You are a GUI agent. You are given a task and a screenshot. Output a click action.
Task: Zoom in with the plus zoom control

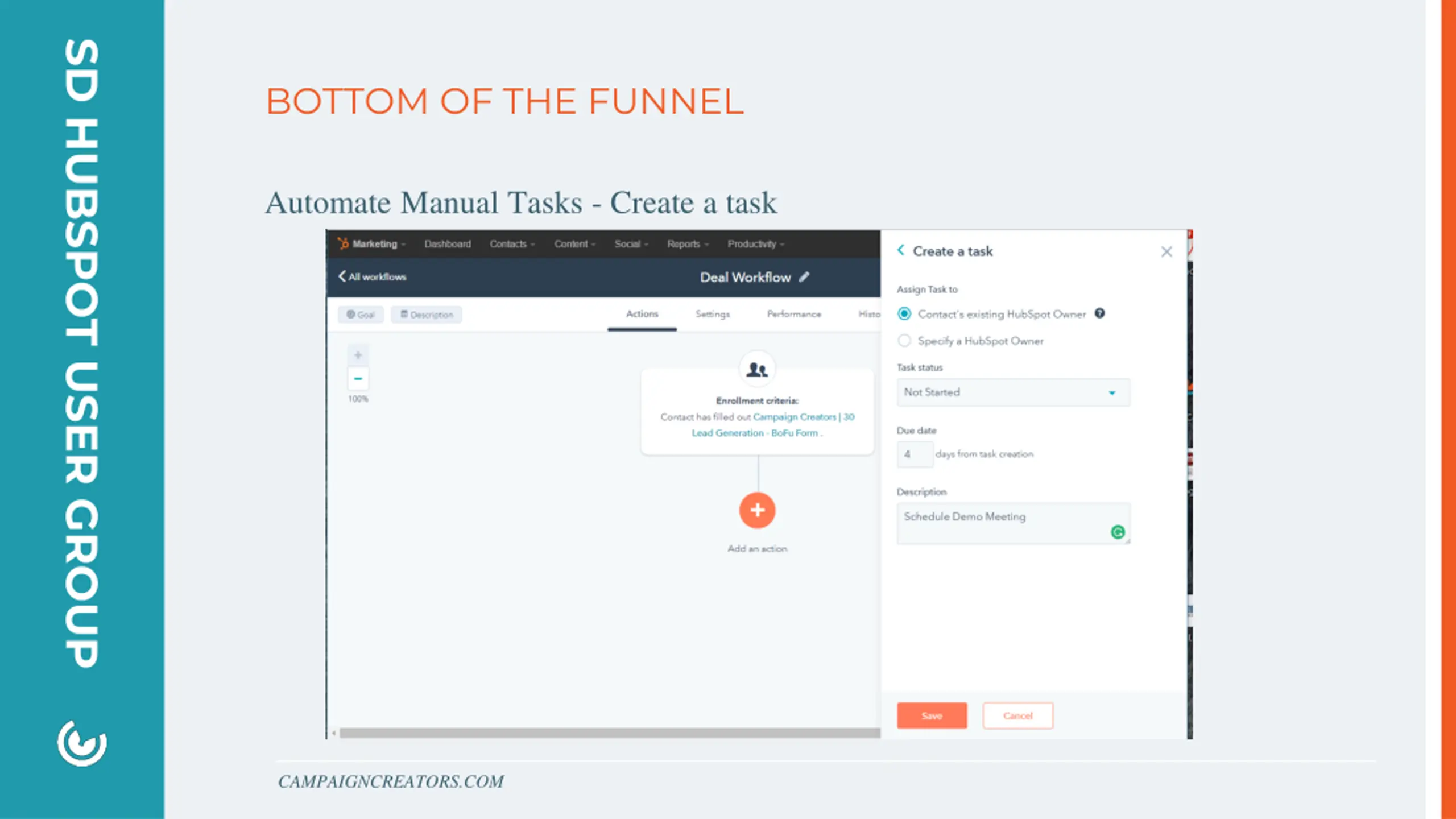click(x=358, y=355)
